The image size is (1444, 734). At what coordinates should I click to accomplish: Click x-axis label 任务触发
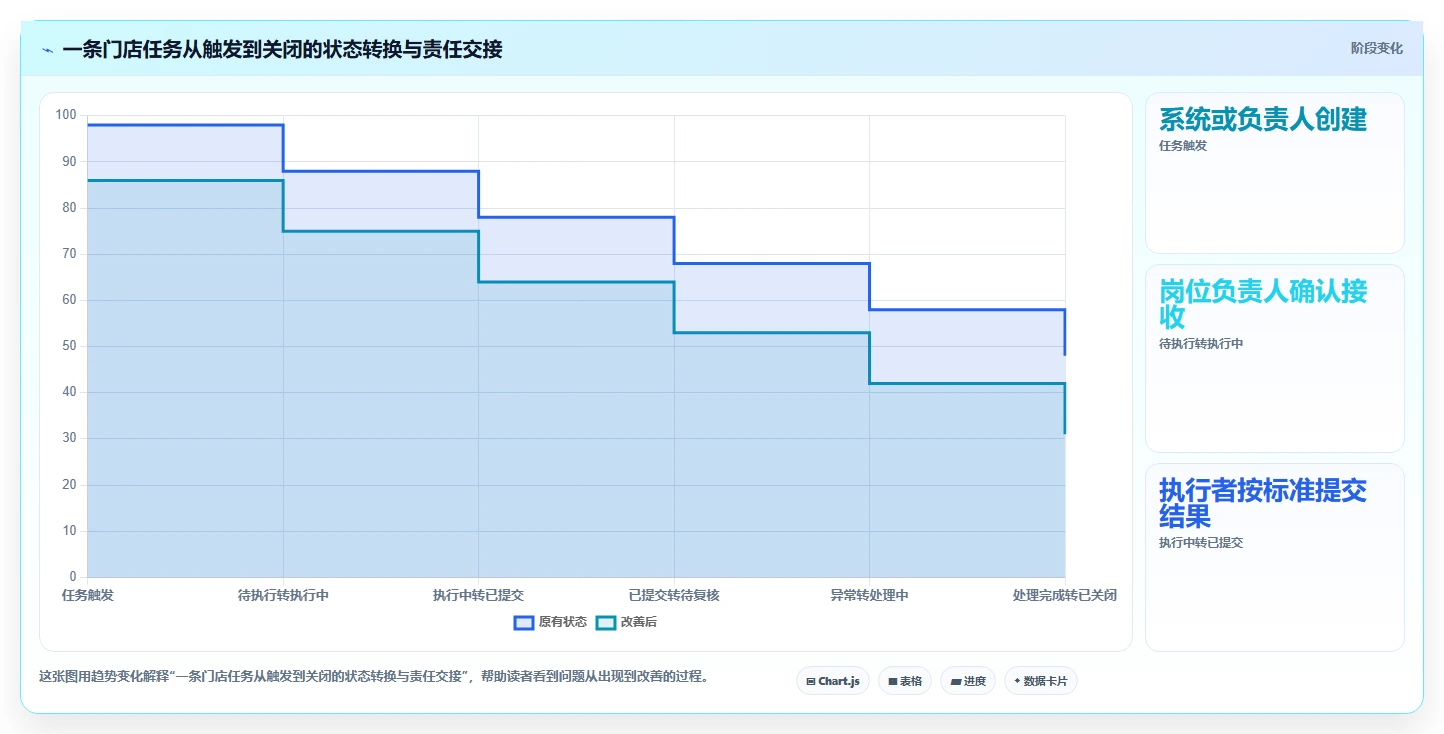click(x=88, y=595)
